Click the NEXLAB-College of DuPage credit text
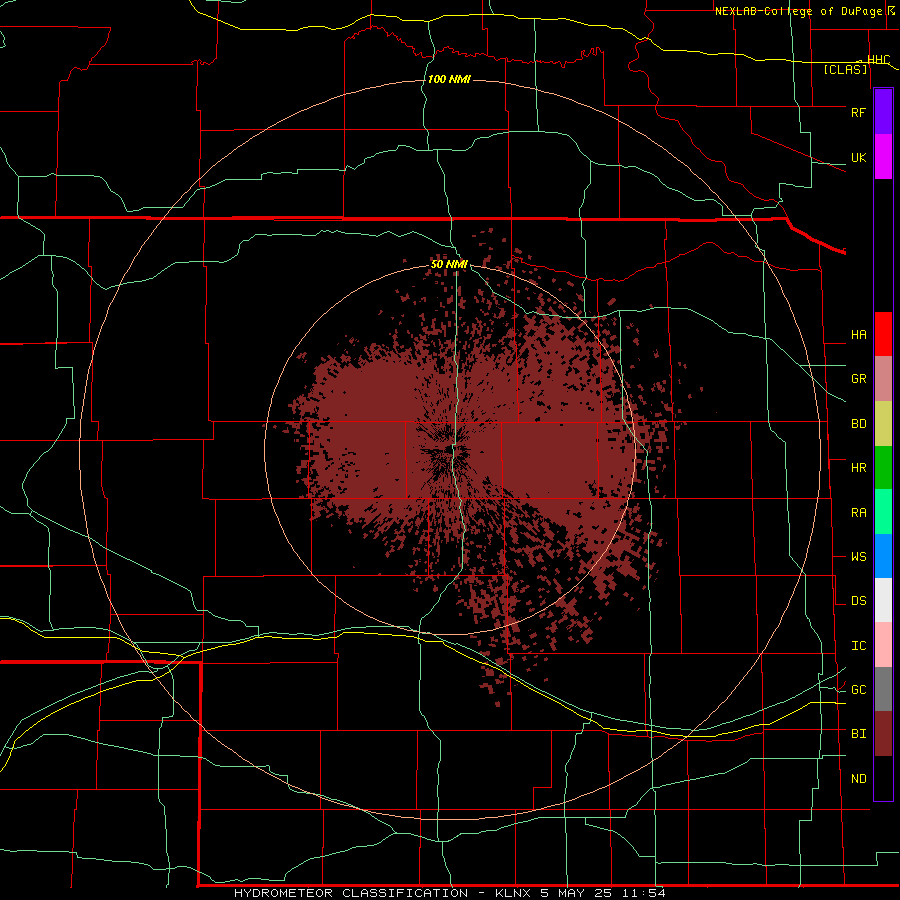Viewport: 900px width, 900px height. (800, 11)
